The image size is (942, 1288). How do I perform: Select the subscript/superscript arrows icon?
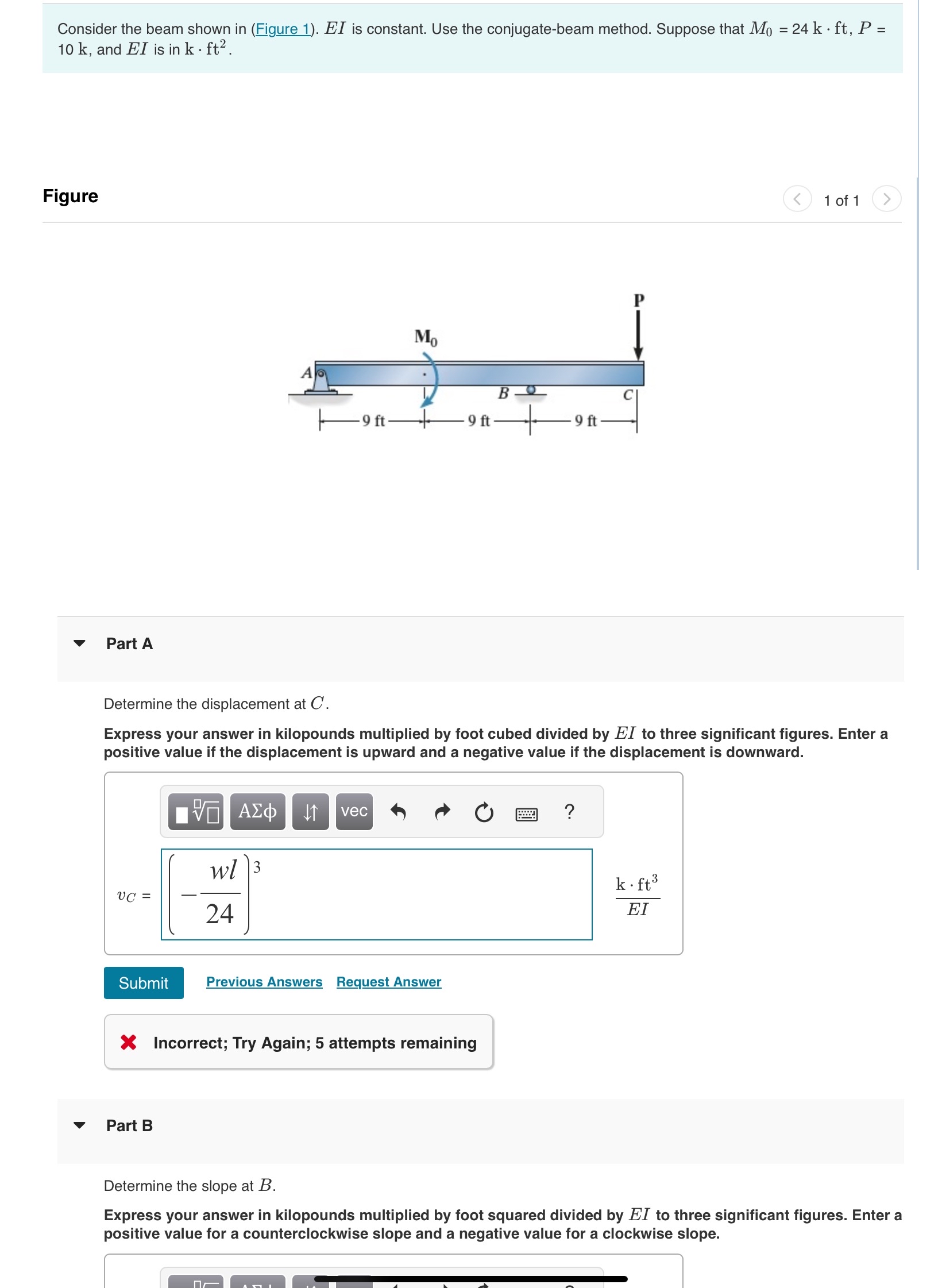point(311,812)
